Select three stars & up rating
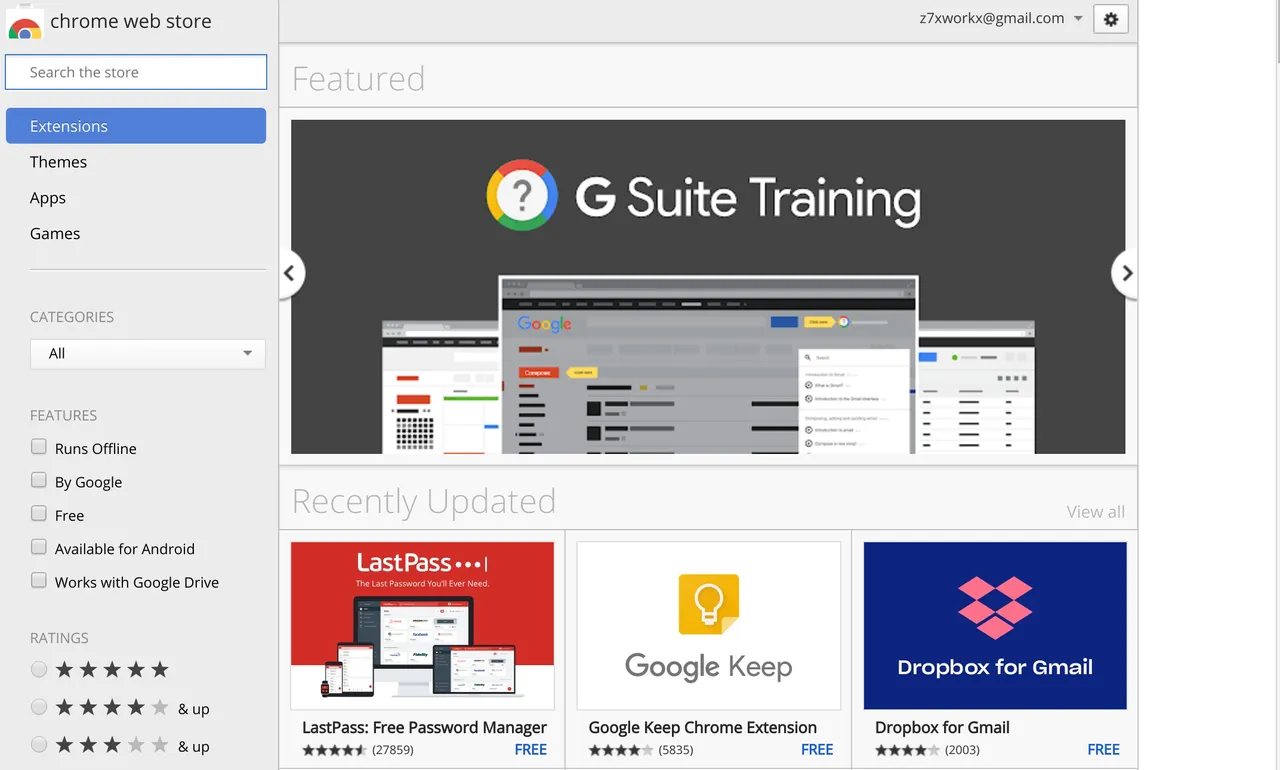This screenshot has height=770, width=1280. pos(39,745)
